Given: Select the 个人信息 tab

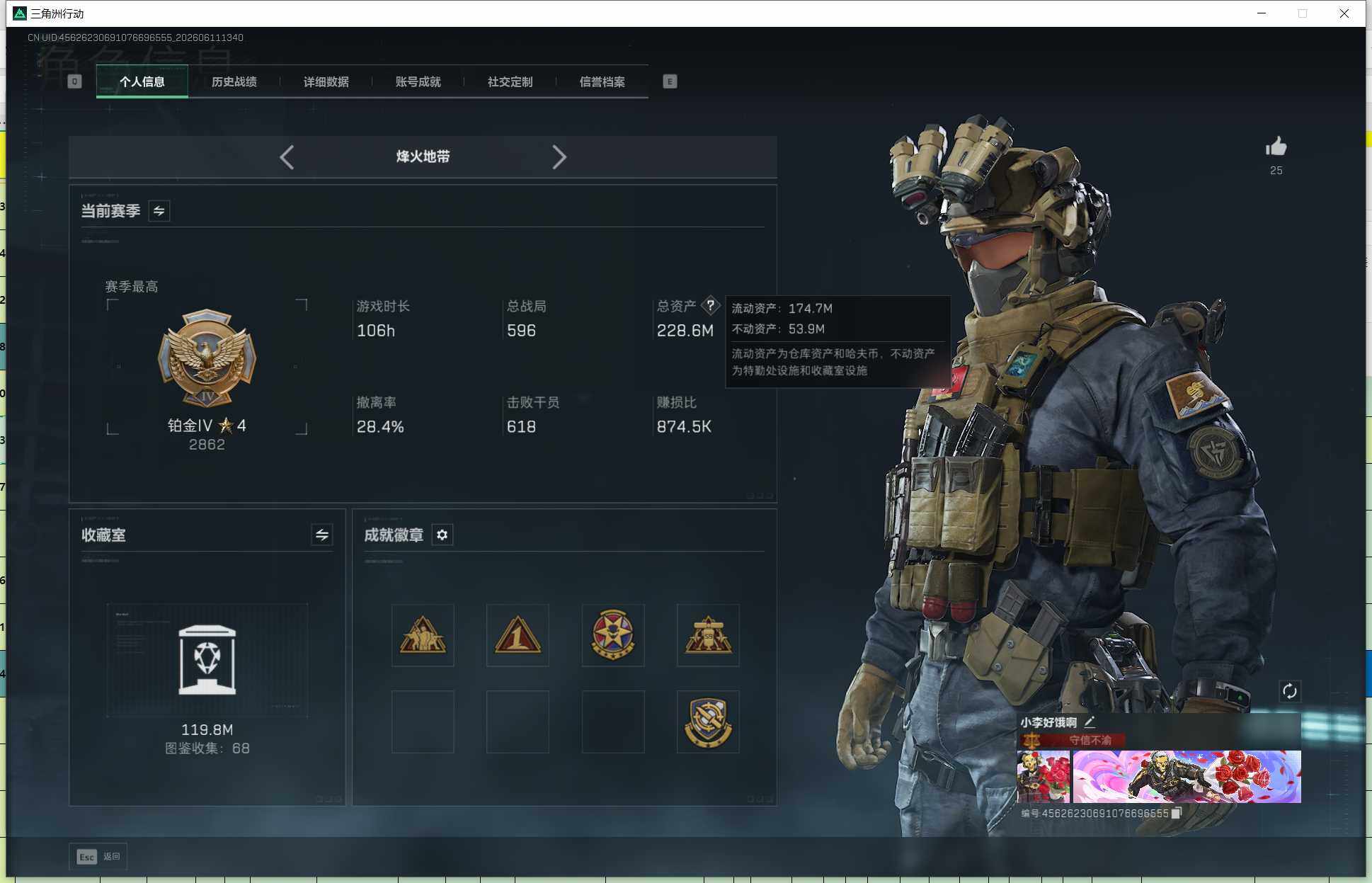Looking at the screenshot, I should point(142,81).
